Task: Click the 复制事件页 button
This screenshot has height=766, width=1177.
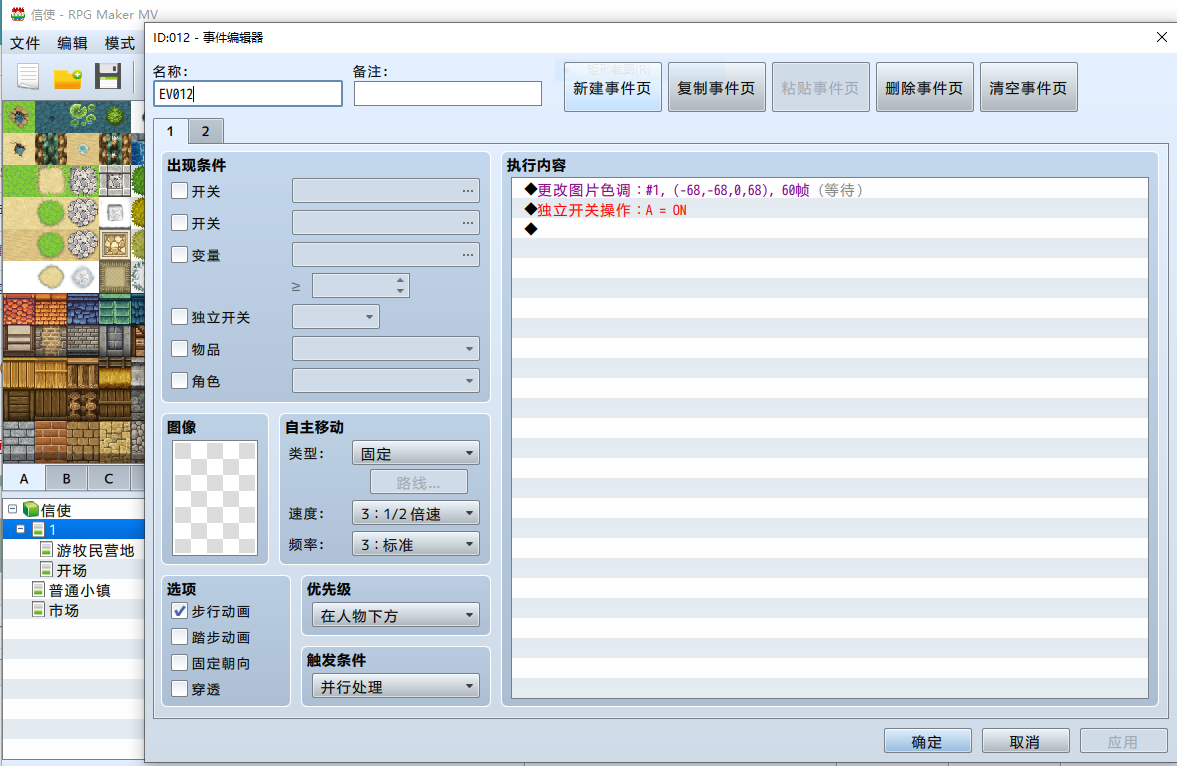Action: coord(717,88)
